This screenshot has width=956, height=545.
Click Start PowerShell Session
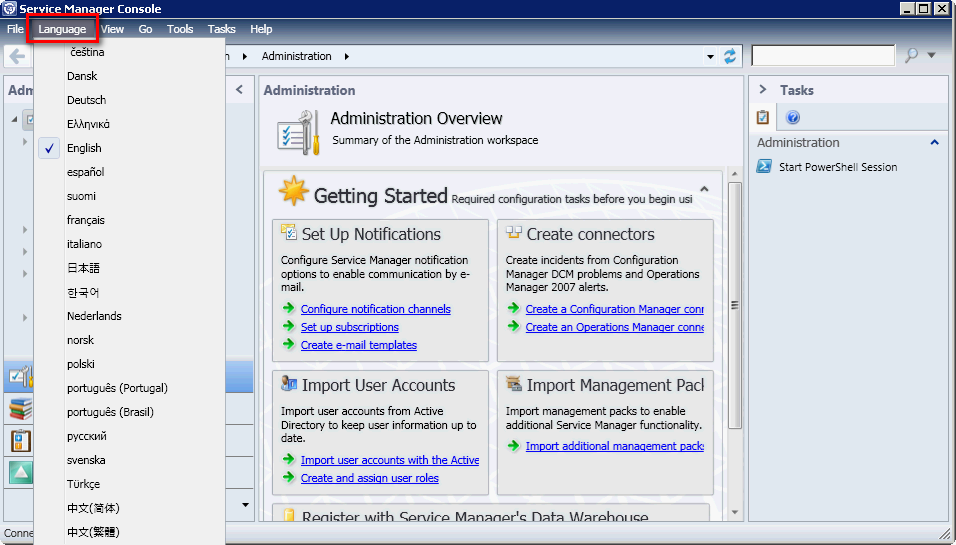(838, 167)
